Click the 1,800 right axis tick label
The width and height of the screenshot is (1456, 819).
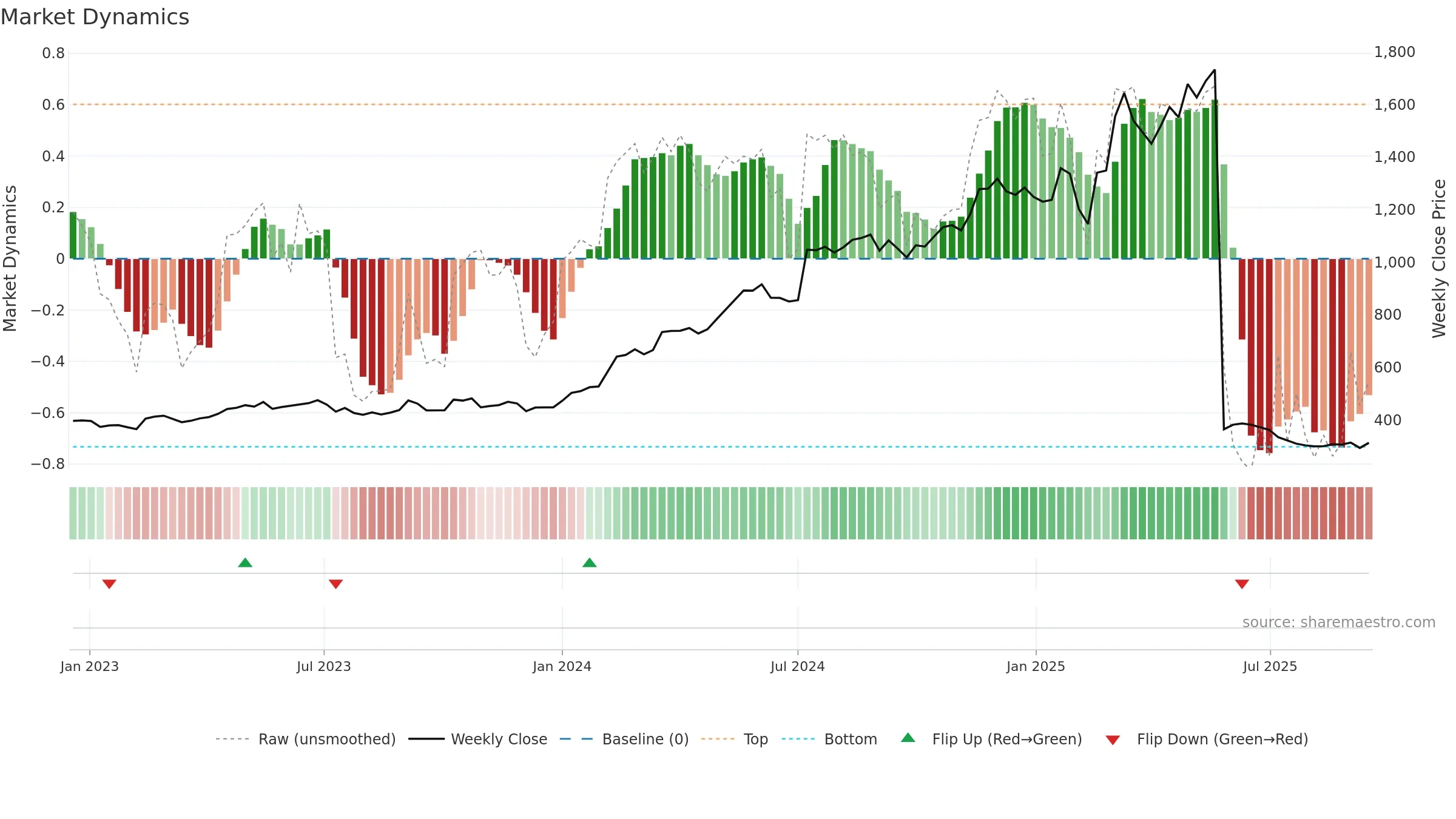[1395, 52]
